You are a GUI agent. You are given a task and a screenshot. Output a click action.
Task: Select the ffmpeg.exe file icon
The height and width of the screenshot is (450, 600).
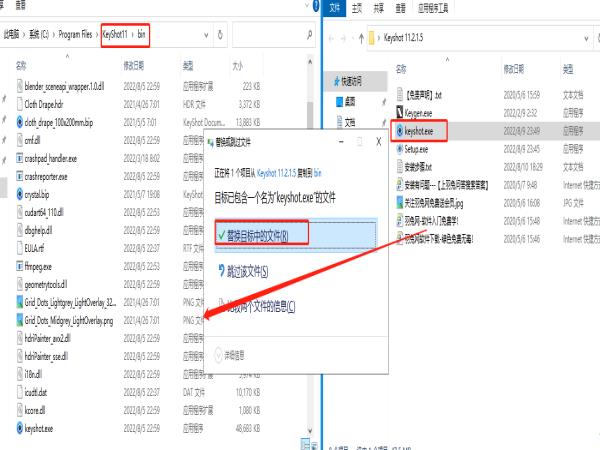(x=20, y=266)
